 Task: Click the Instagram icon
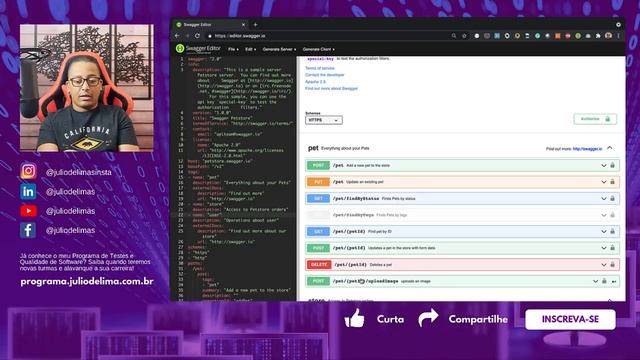[28, 171]
